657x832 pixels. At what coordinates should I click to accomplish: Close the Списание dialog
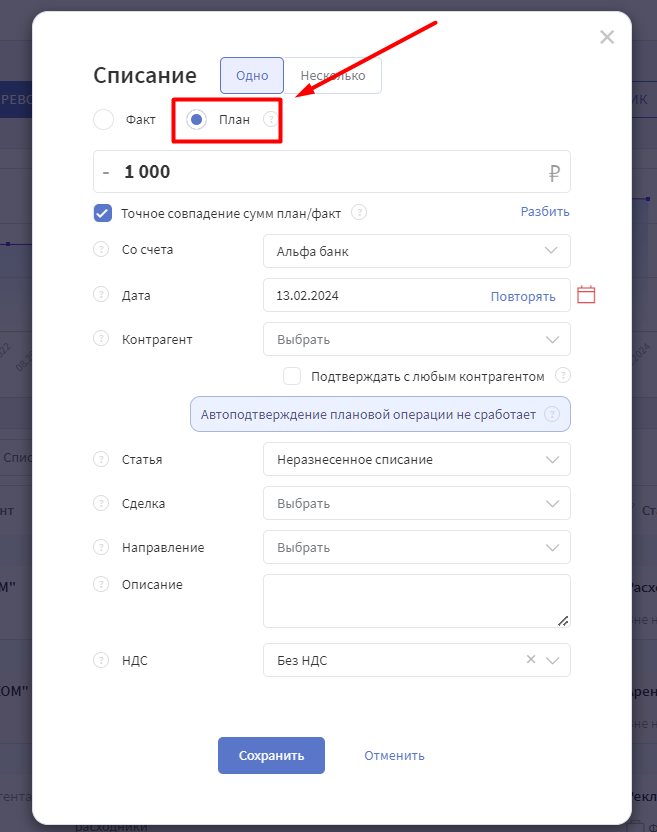607,37
